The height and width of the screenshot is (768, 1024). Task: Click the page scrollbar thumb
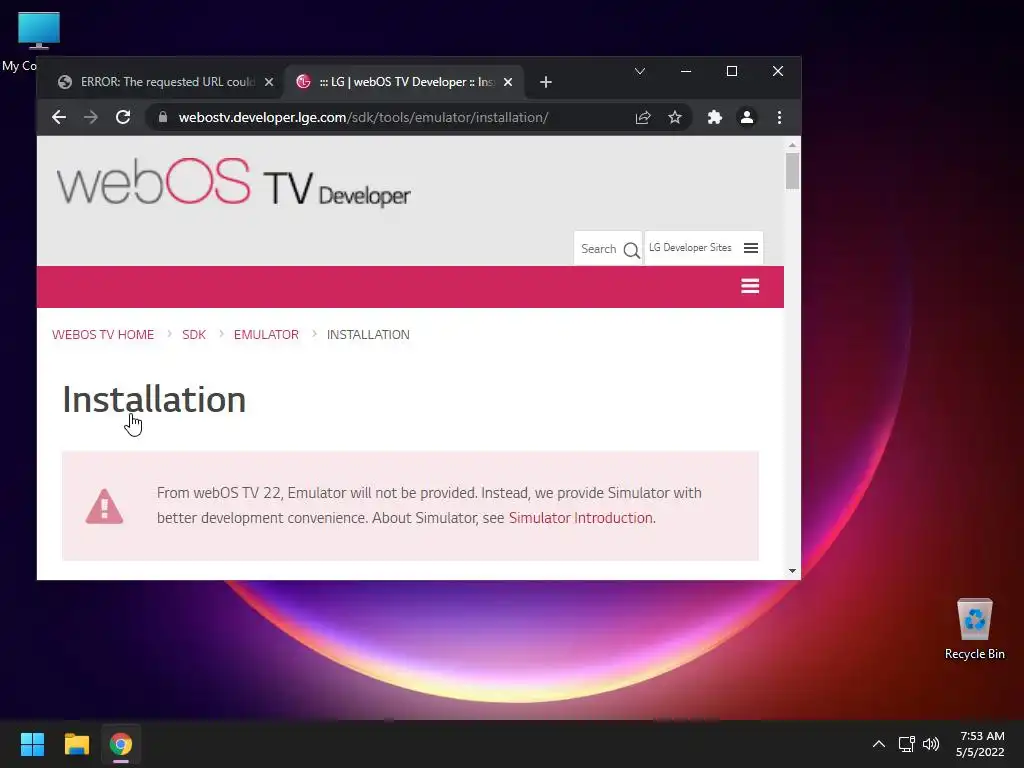[x=792, y=170]
